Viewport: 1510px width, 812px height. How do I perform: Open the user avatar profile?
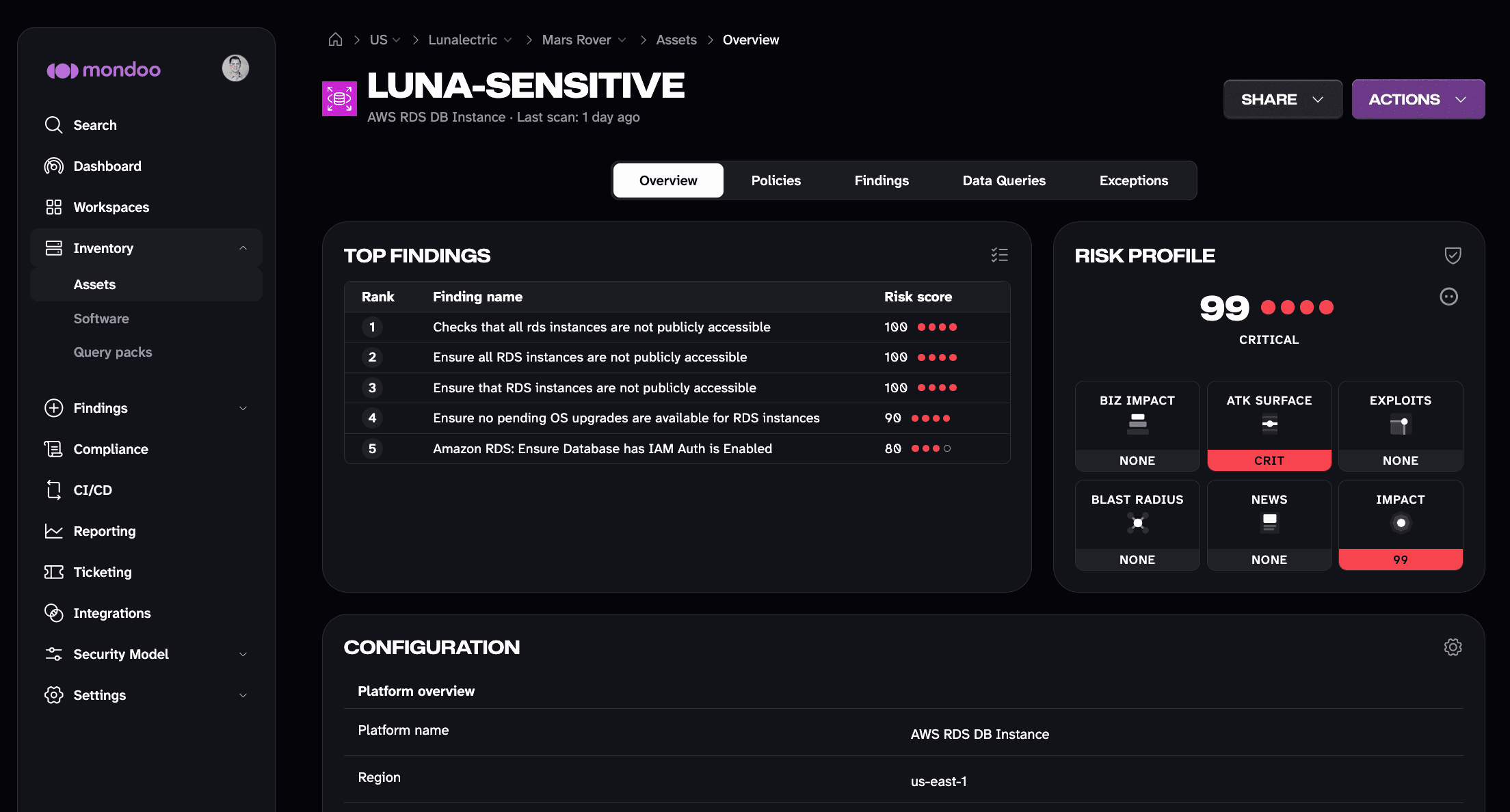pos(235,68)
